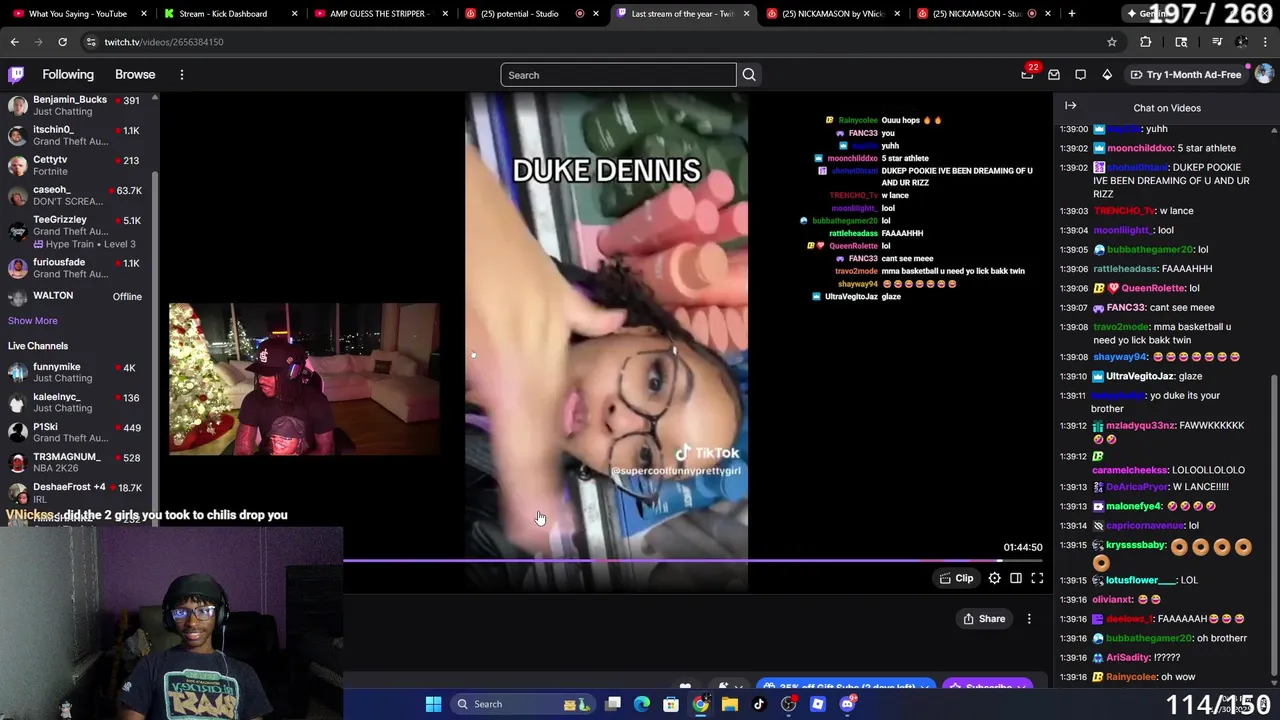Viewport: 1280px width, 720px height.
Task: Switch to NICKAMASON by VNick tab
Action: coord(833,14)
